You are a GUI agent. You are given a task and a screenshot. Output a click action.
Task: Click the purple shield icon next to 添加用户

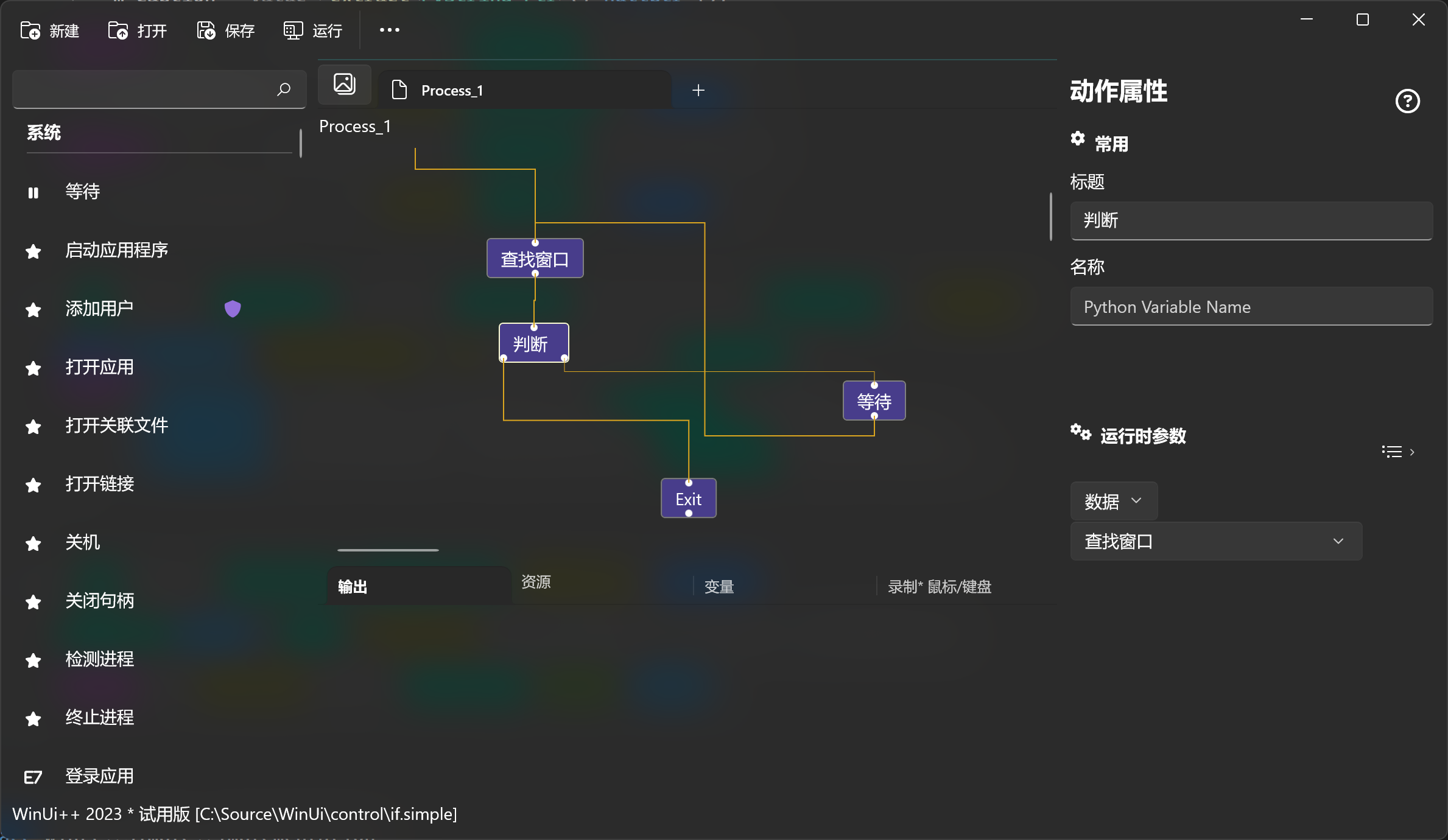point(233,309)
